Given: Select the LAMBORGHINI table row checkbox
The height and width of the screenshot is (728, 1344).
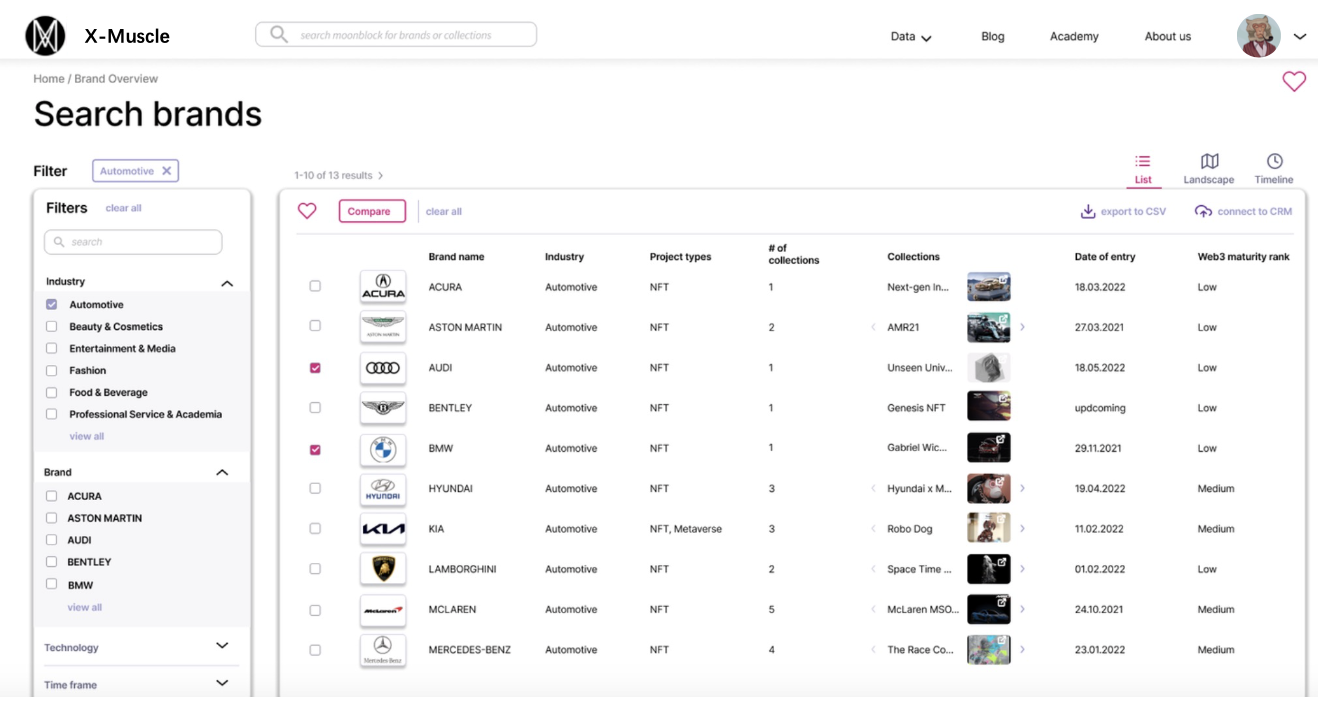Looking at the screenshot, I should [315, 569].
